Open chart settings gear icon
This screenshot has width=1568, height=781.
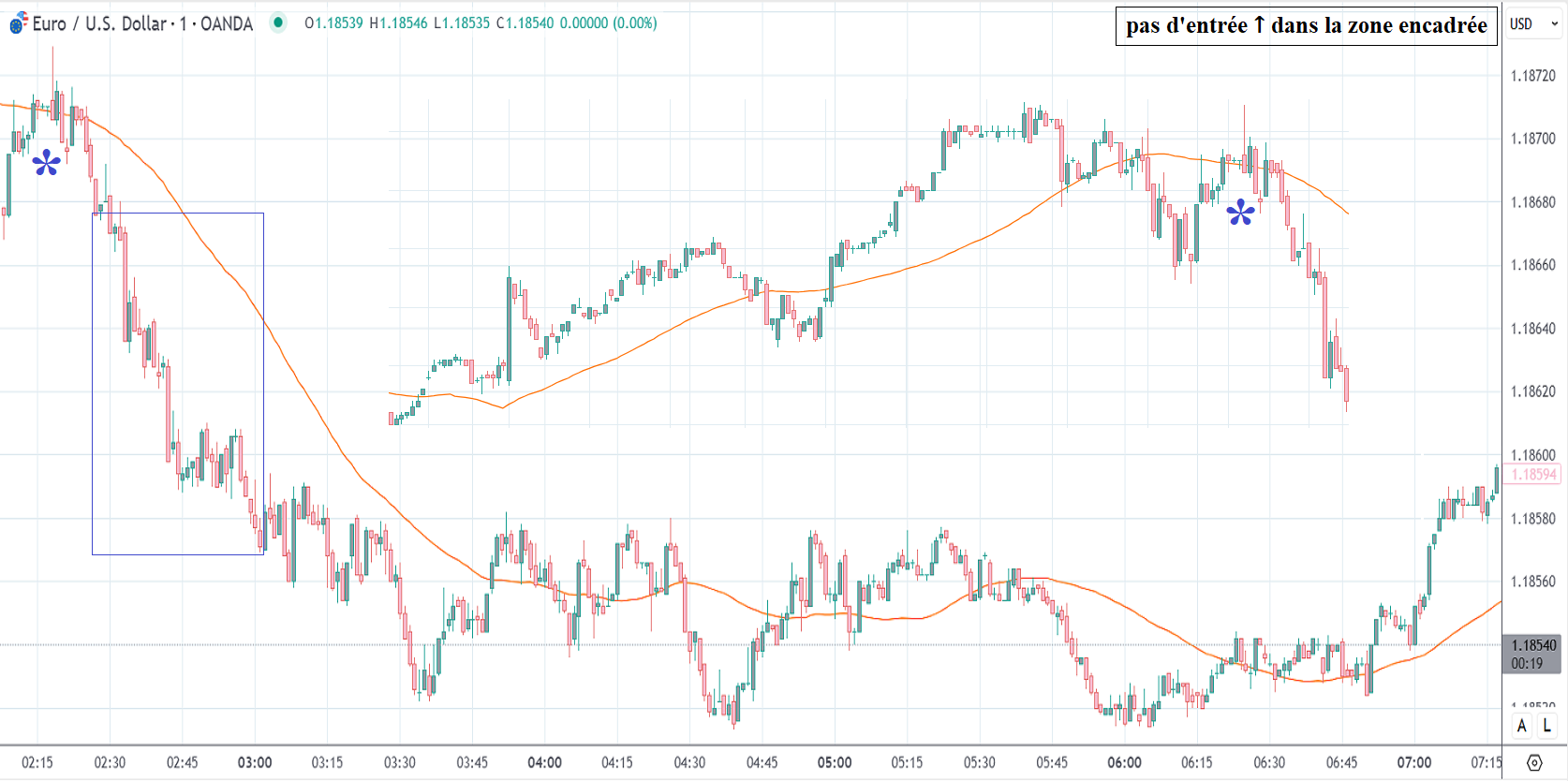1534,762
